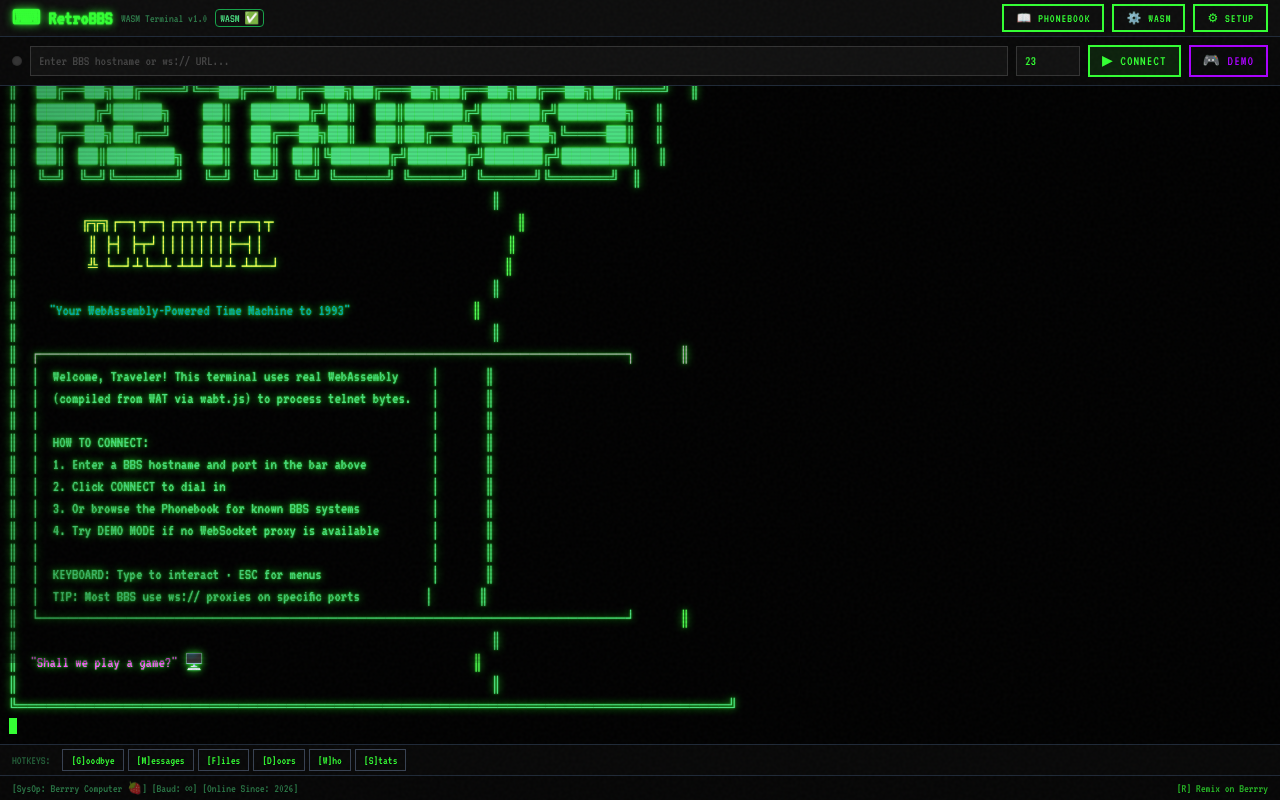
Task: Click the terminal cursor block
Action: coord(13,726)
